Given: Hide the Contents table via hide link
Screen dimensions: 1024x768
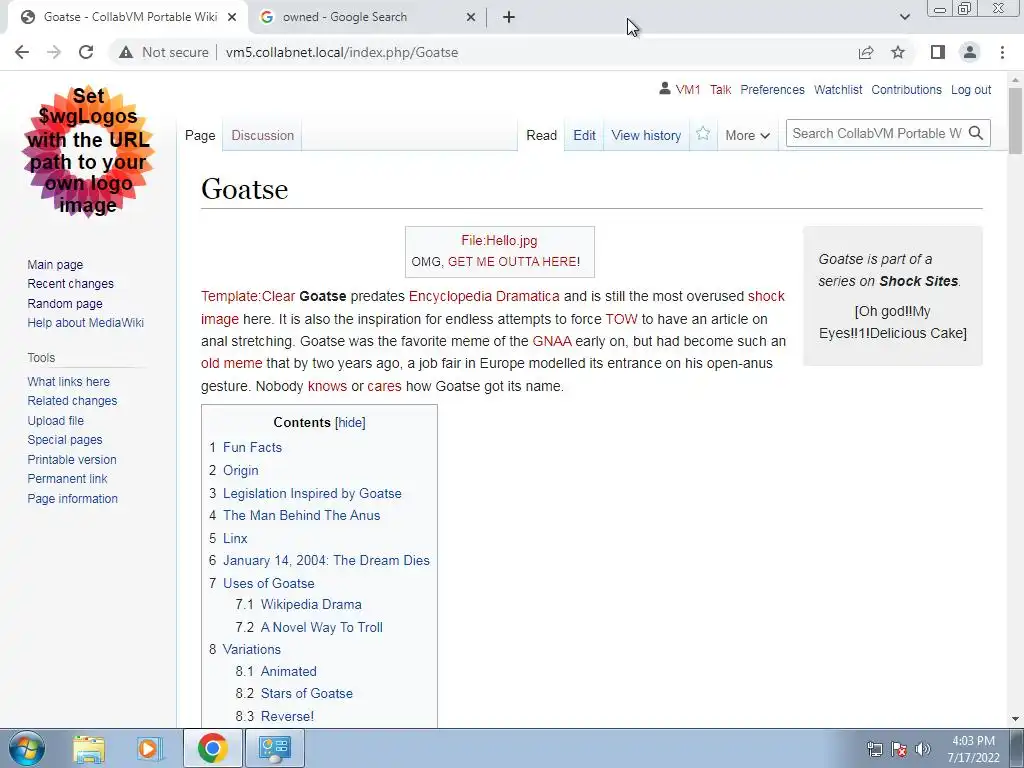Looking at the screenshot, I should [350, 423].
